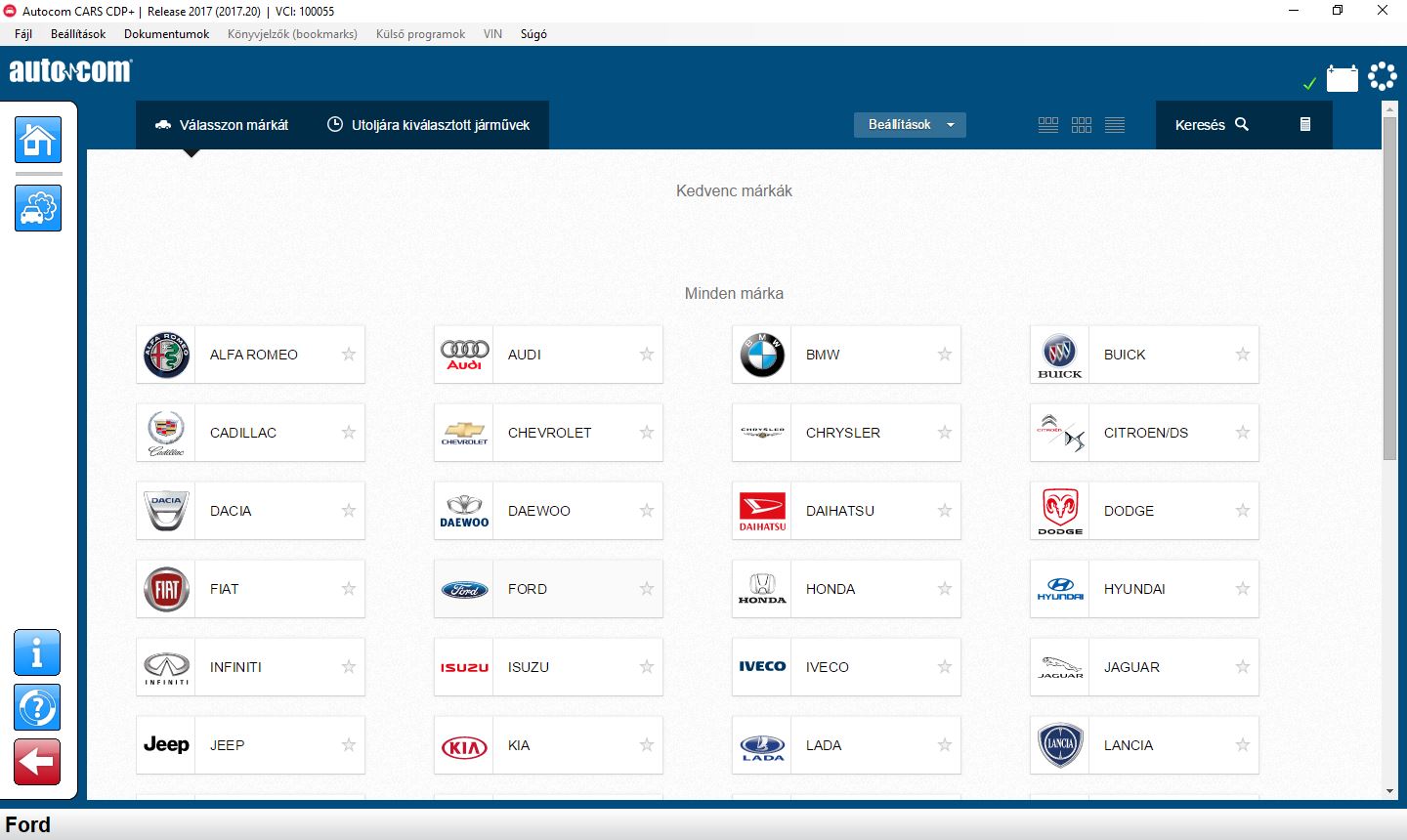
Task: Click the BMW logo
Action: (762, 355)
